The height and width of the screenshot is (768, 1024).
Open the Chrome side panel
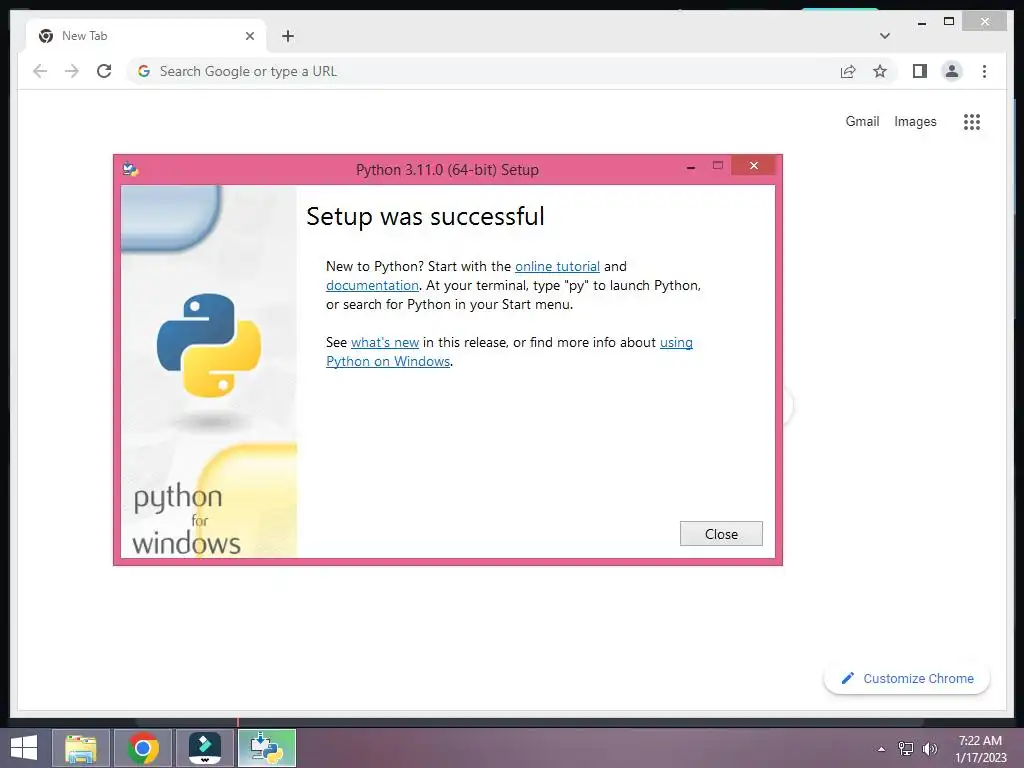(920, 71)
